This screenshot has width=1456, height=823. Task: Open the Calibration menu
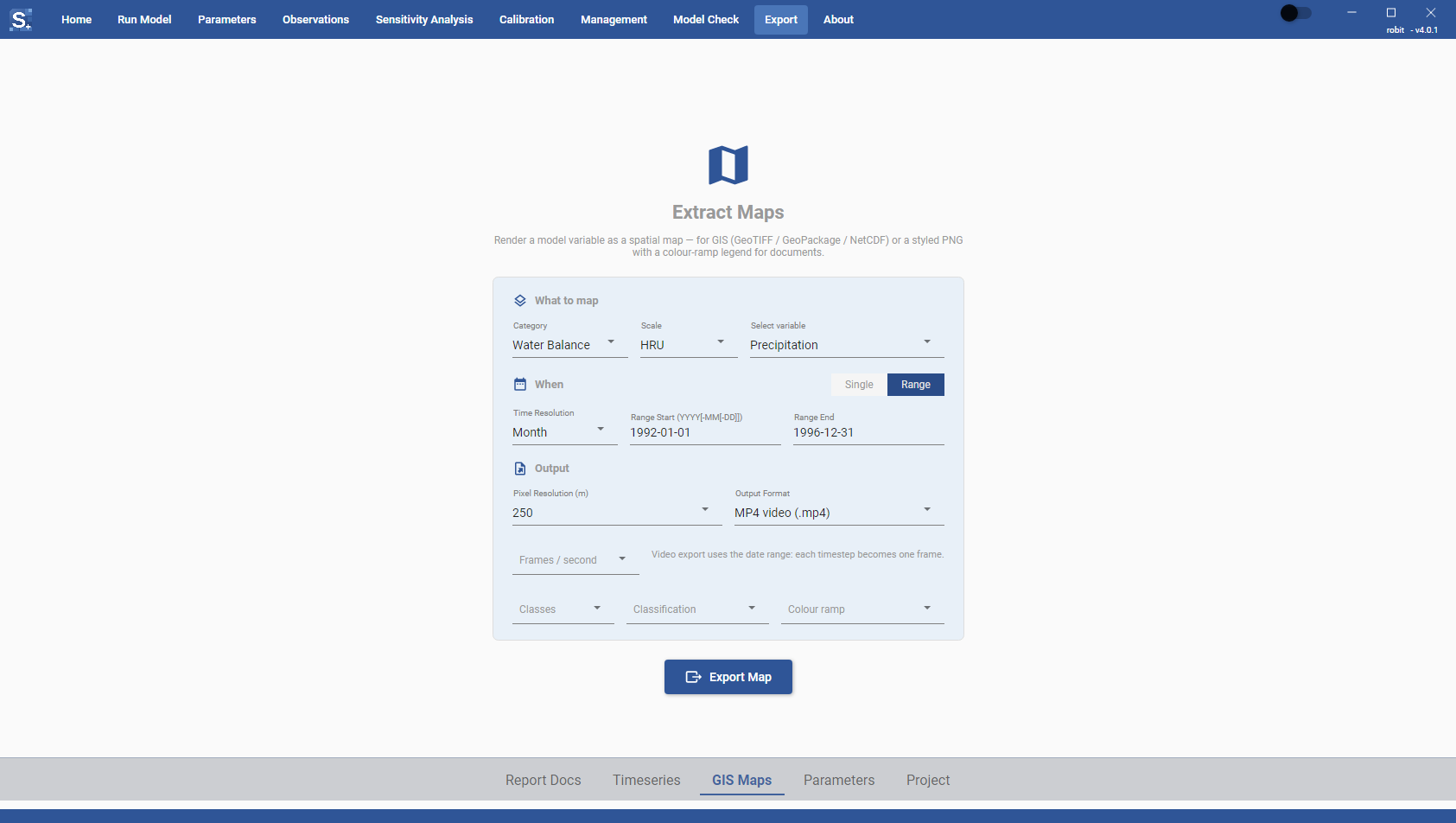pos(527,20)
